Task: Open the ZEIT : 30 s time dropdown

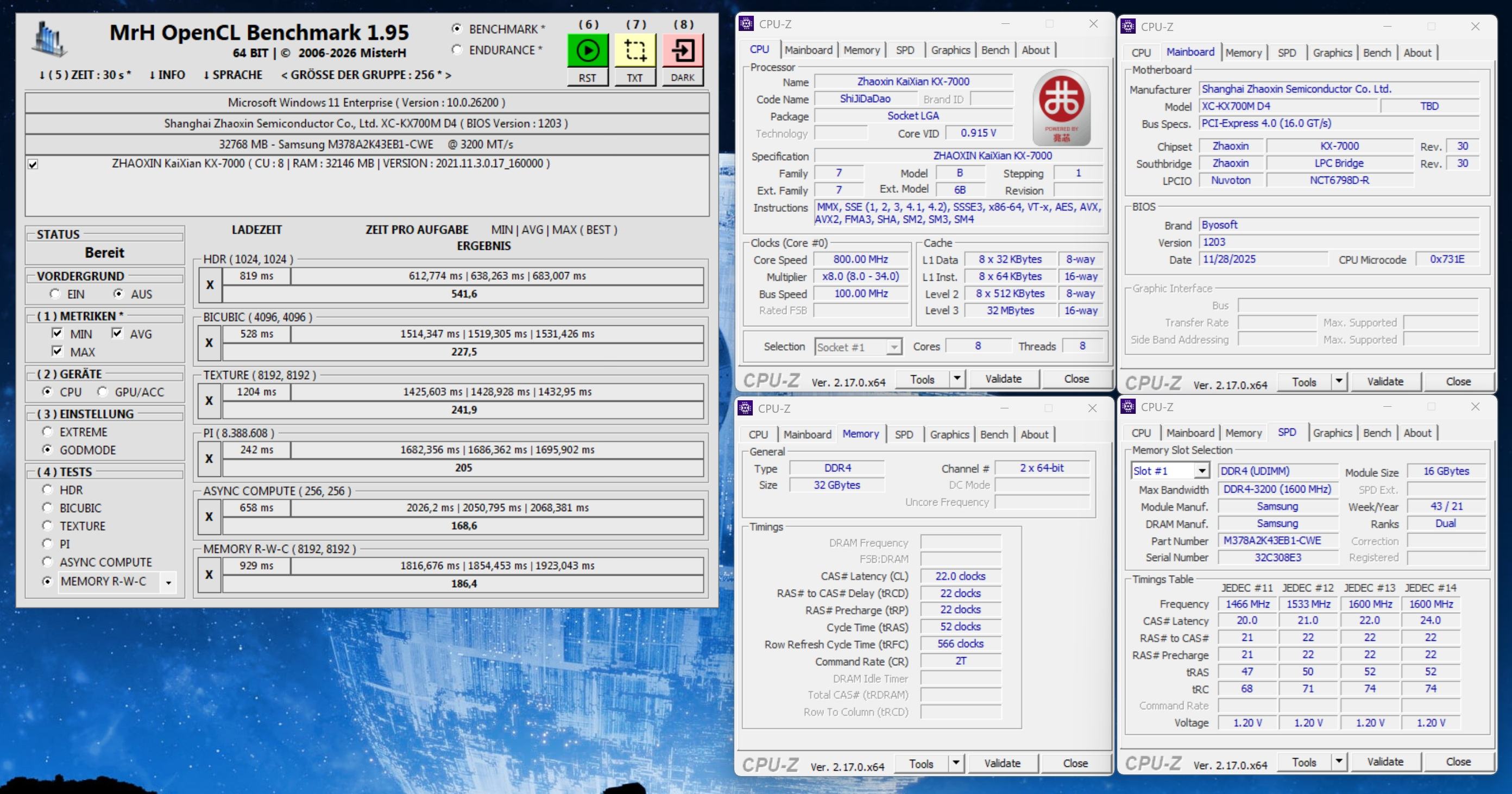Action: pyautogui.click(x=85, y=75)
